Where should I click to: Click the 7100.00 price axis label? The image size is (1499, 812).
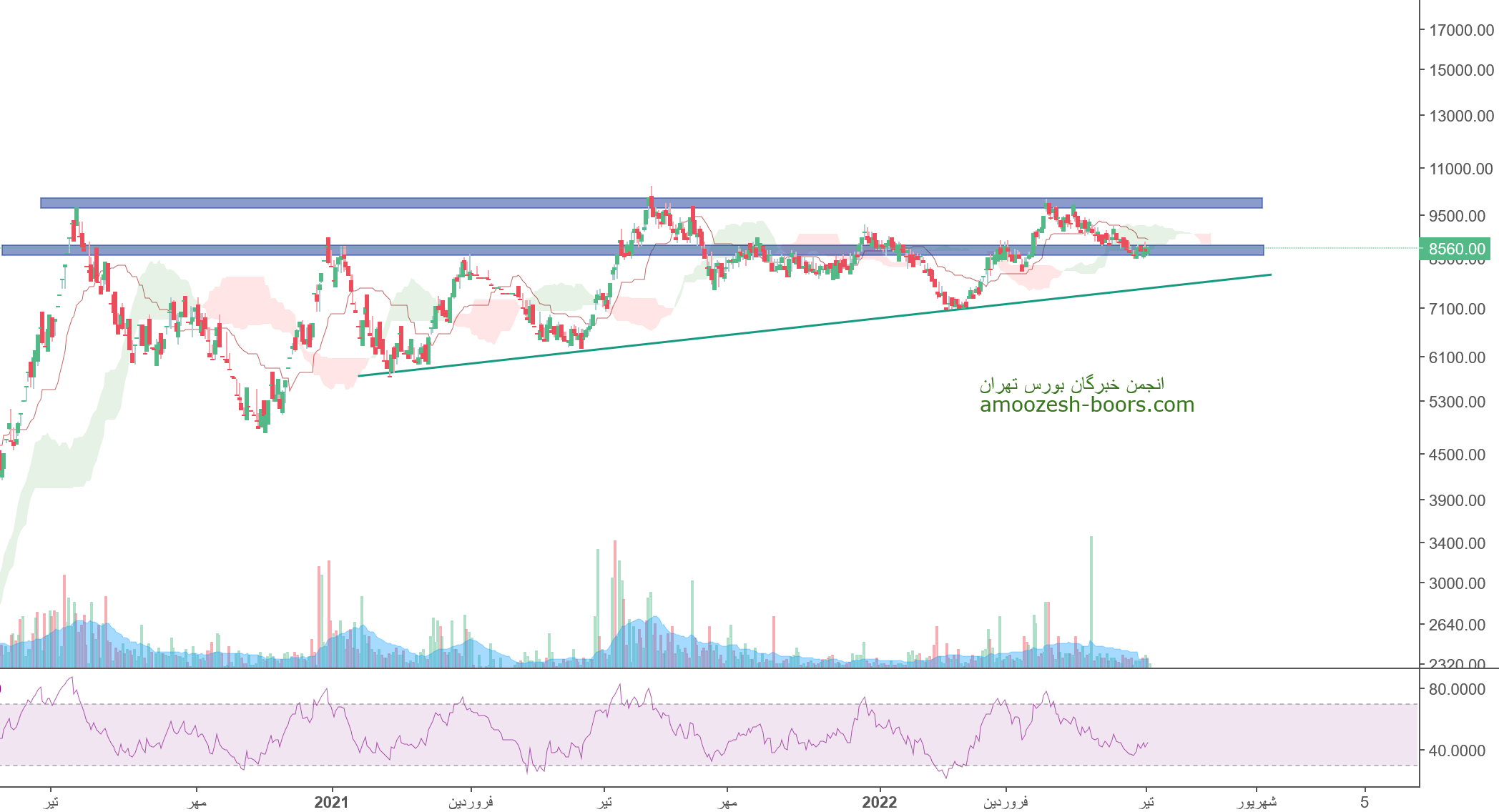(1457, 309)
